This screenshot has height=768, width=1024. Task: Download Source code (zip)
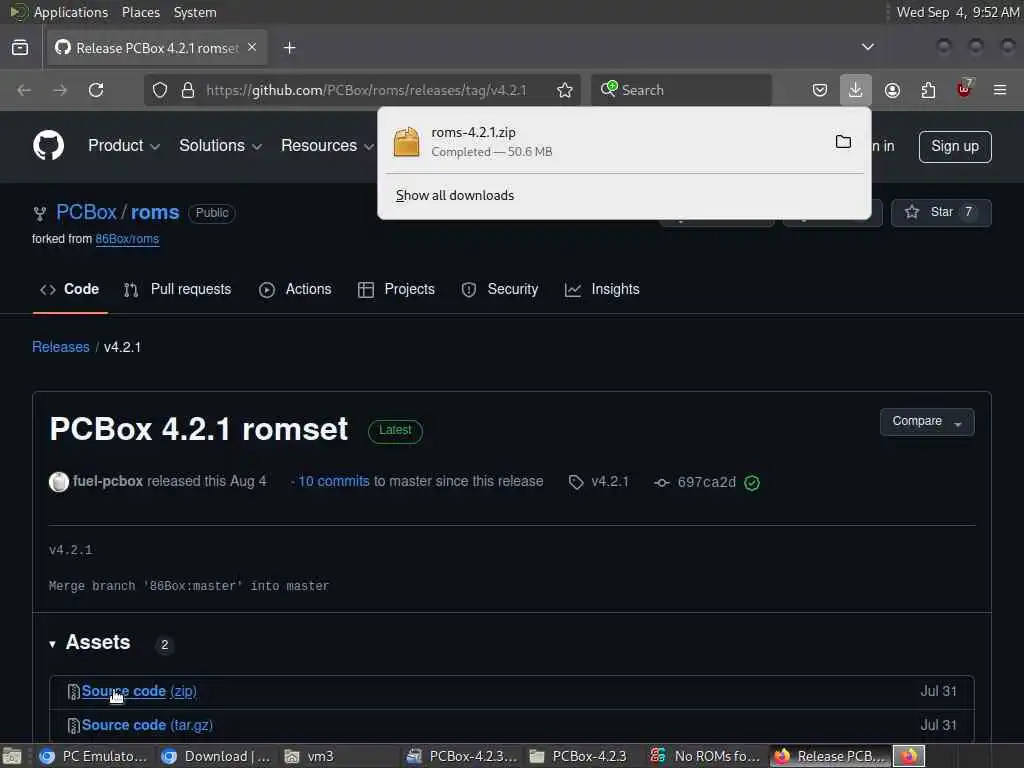pyautogui.click(x=139, y=691)
